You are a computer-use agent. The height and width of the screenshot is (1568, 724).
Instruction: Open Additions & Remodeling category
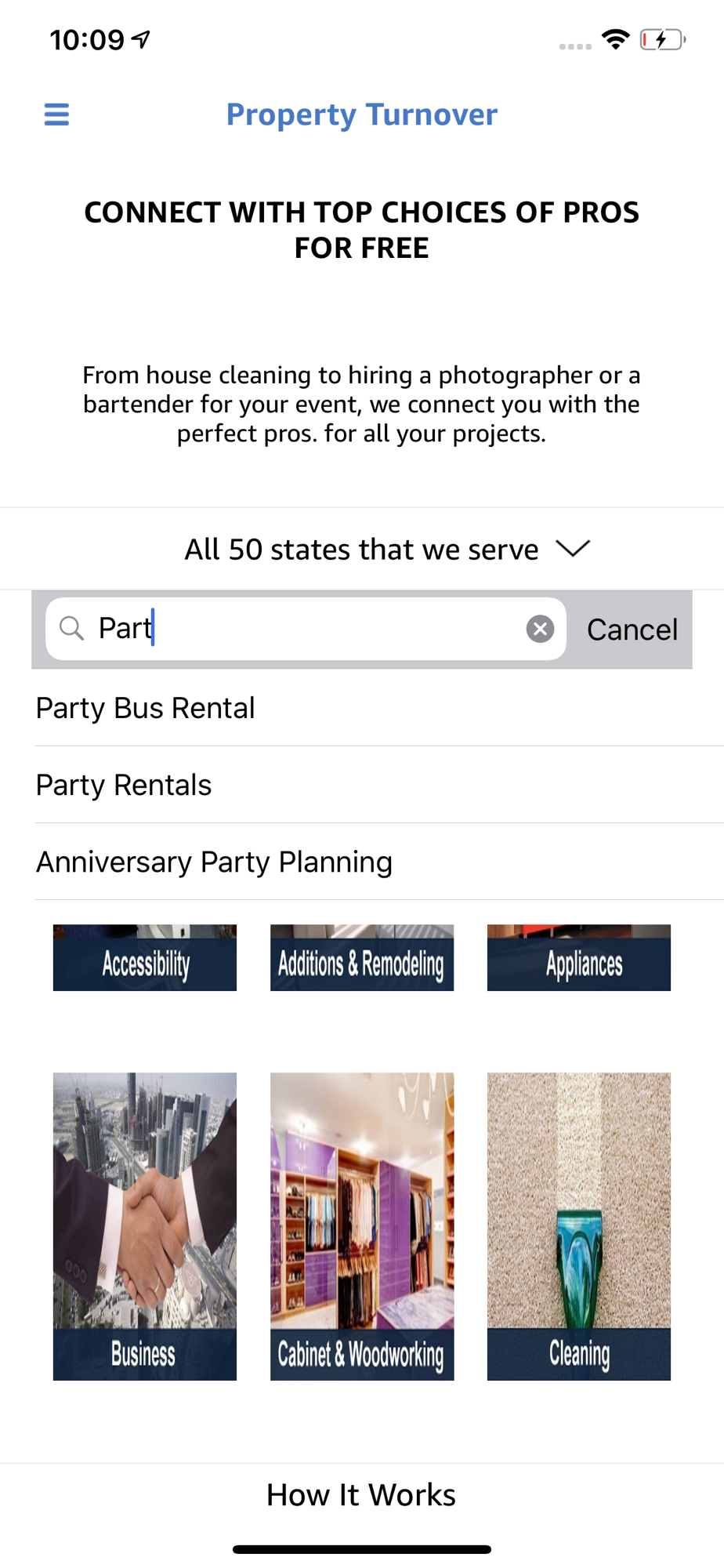(x=362, y=958)
